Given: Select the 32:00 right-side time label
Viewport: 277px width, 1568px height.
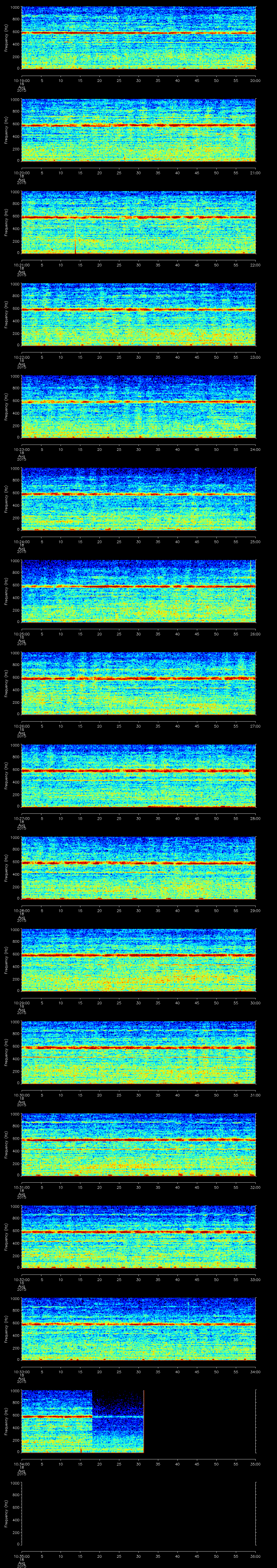Looking at the screenshot, I should 256,1187.
